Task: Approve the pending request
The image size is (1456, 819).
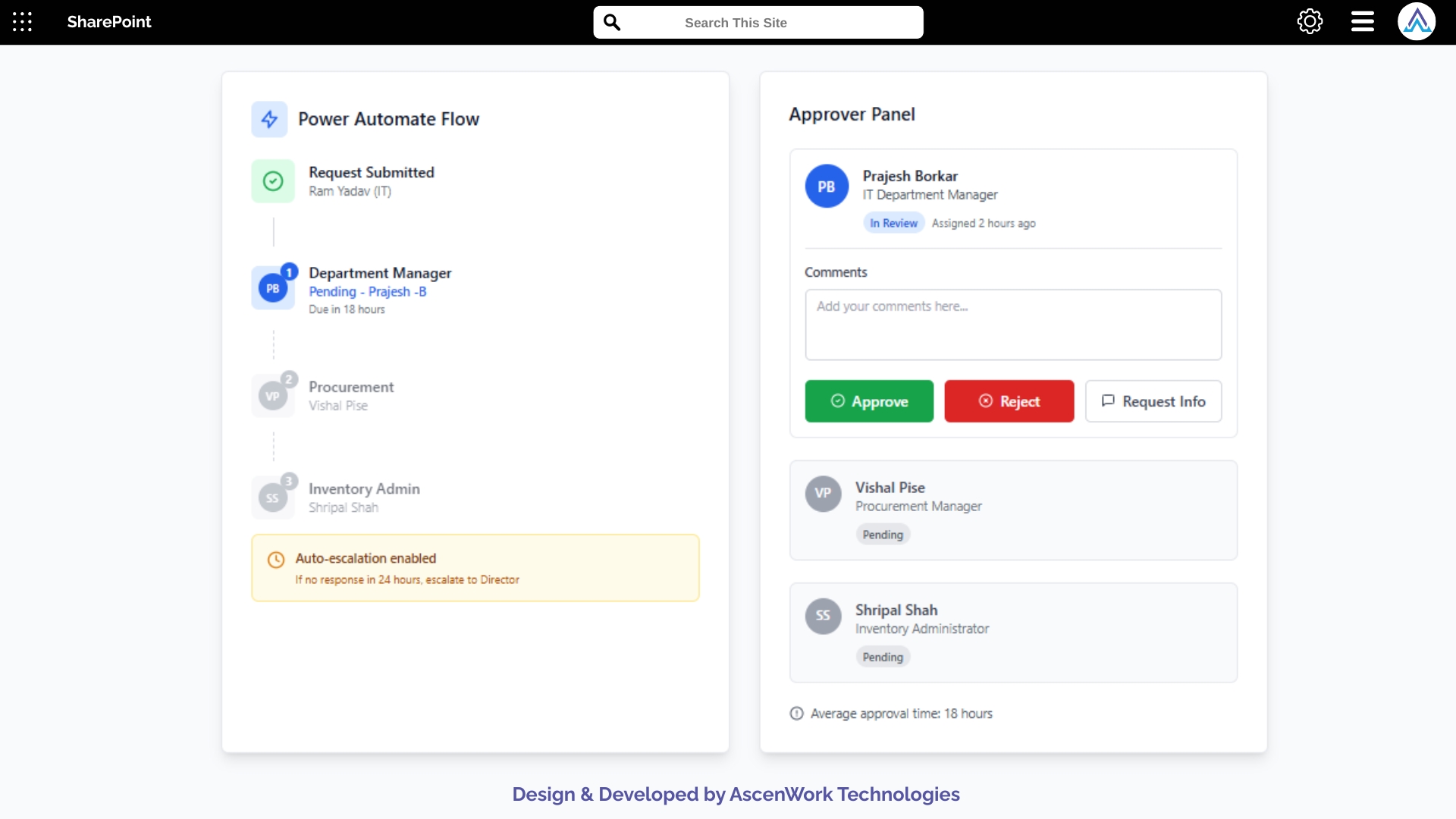Action: click(x=869, y=401)
